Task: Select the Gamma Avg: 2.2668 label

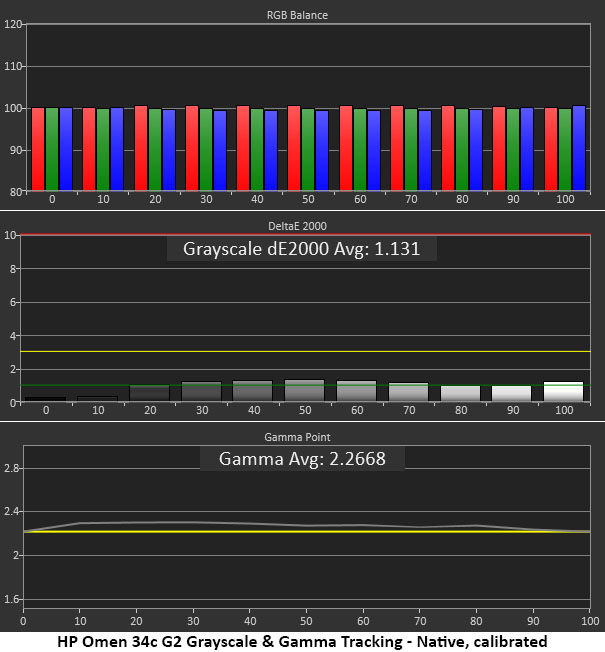Action: click(x=302, y=459)
